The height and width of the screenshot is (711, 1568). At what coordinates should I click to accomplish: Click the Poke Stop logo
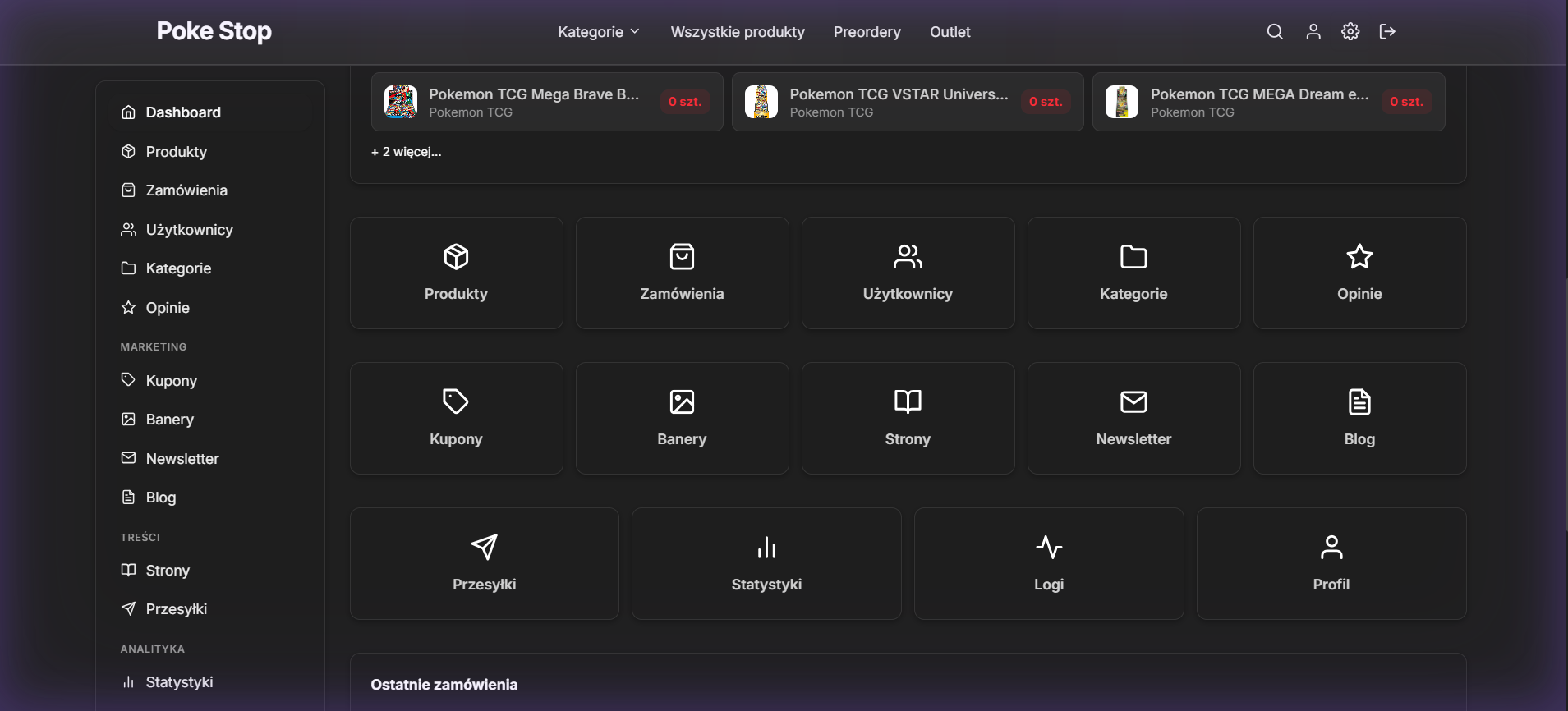pyautogui.click(x=214, y=31)
